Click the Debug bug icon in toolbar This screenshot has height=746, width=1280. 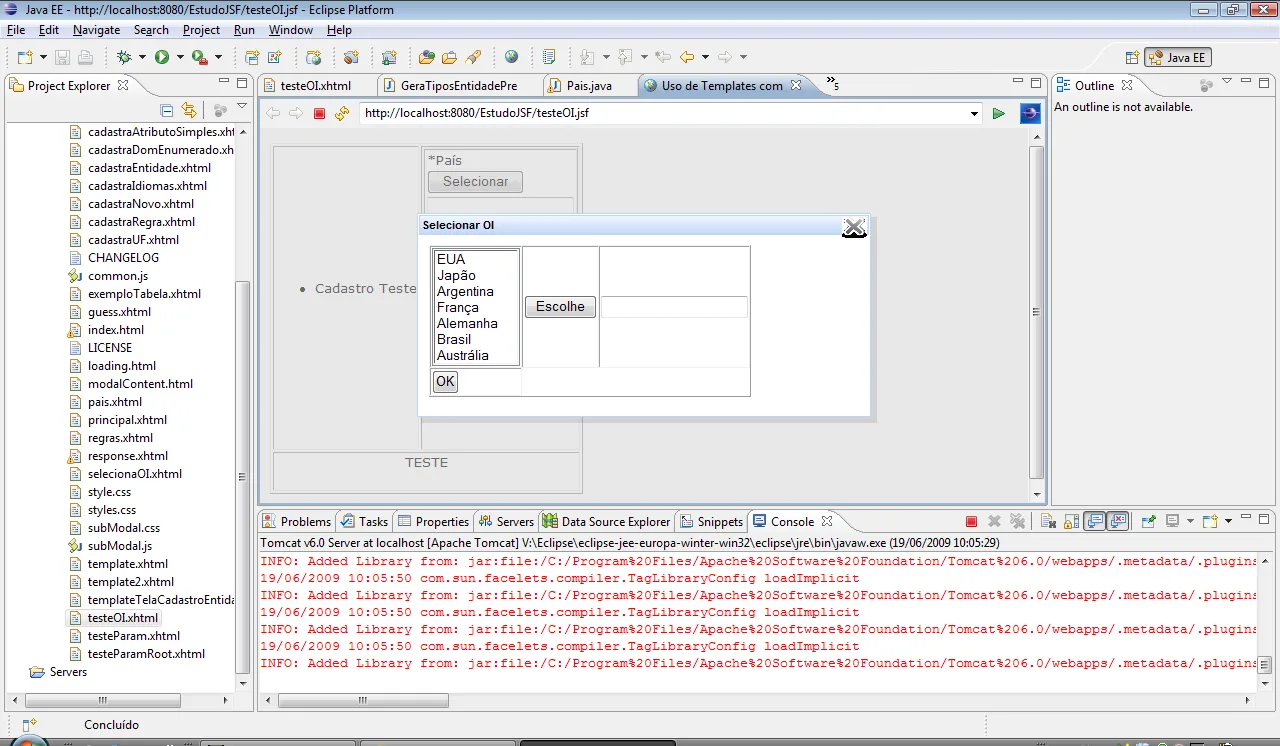point(124,57)
